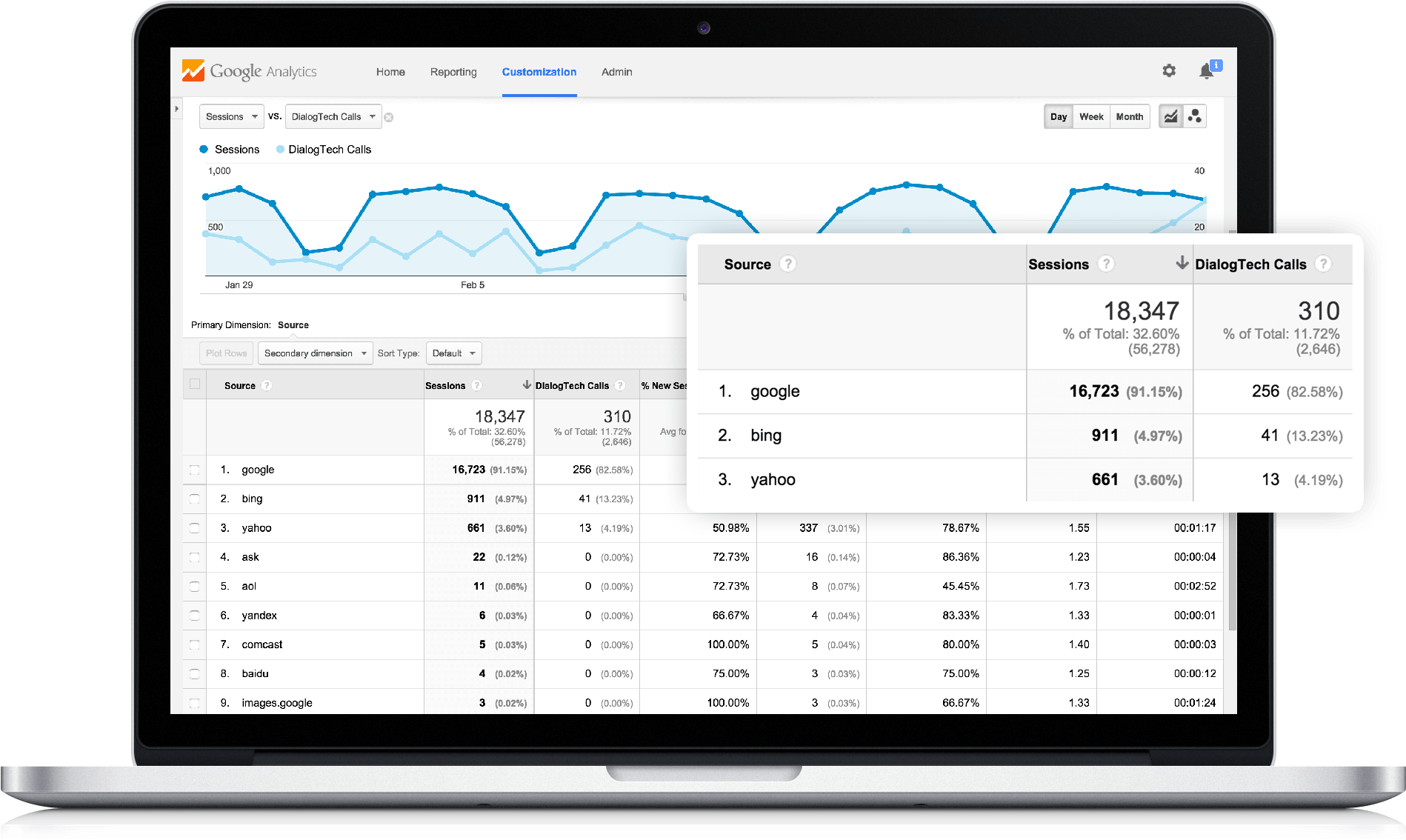Viewport: 1406px width, 840px height.
Task: Open the Sort Type Default dropdown
Action: [x=453, y=353]
